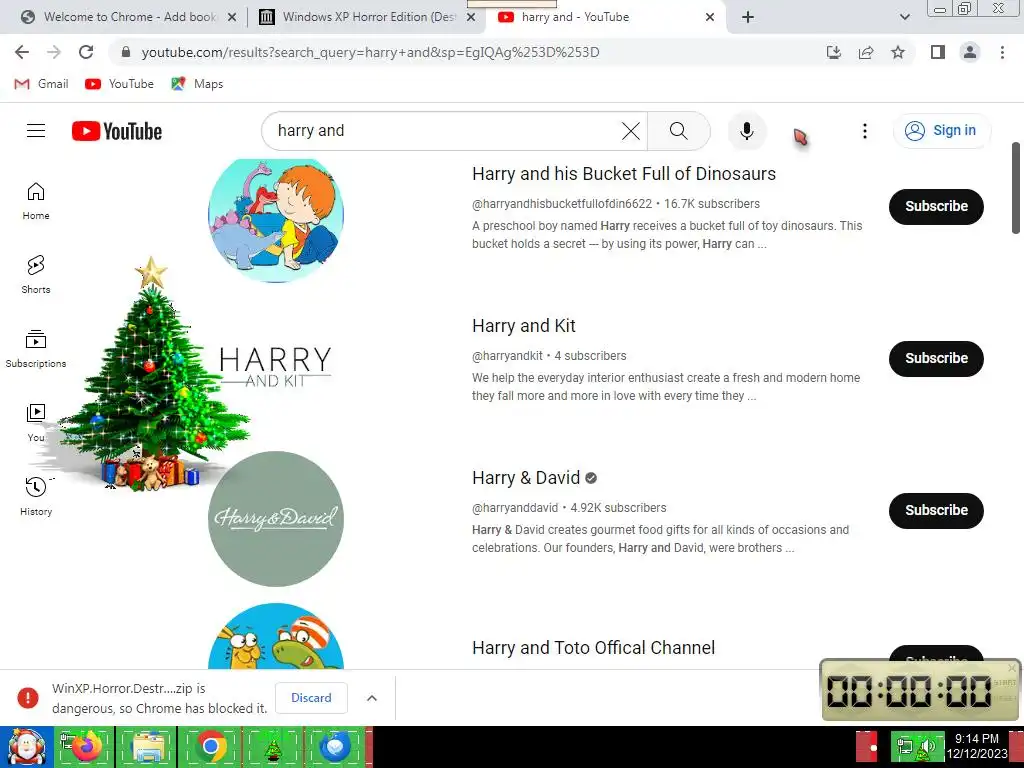Bookmark this page with the star icon
1024x768 pixels.
point(898,52)
